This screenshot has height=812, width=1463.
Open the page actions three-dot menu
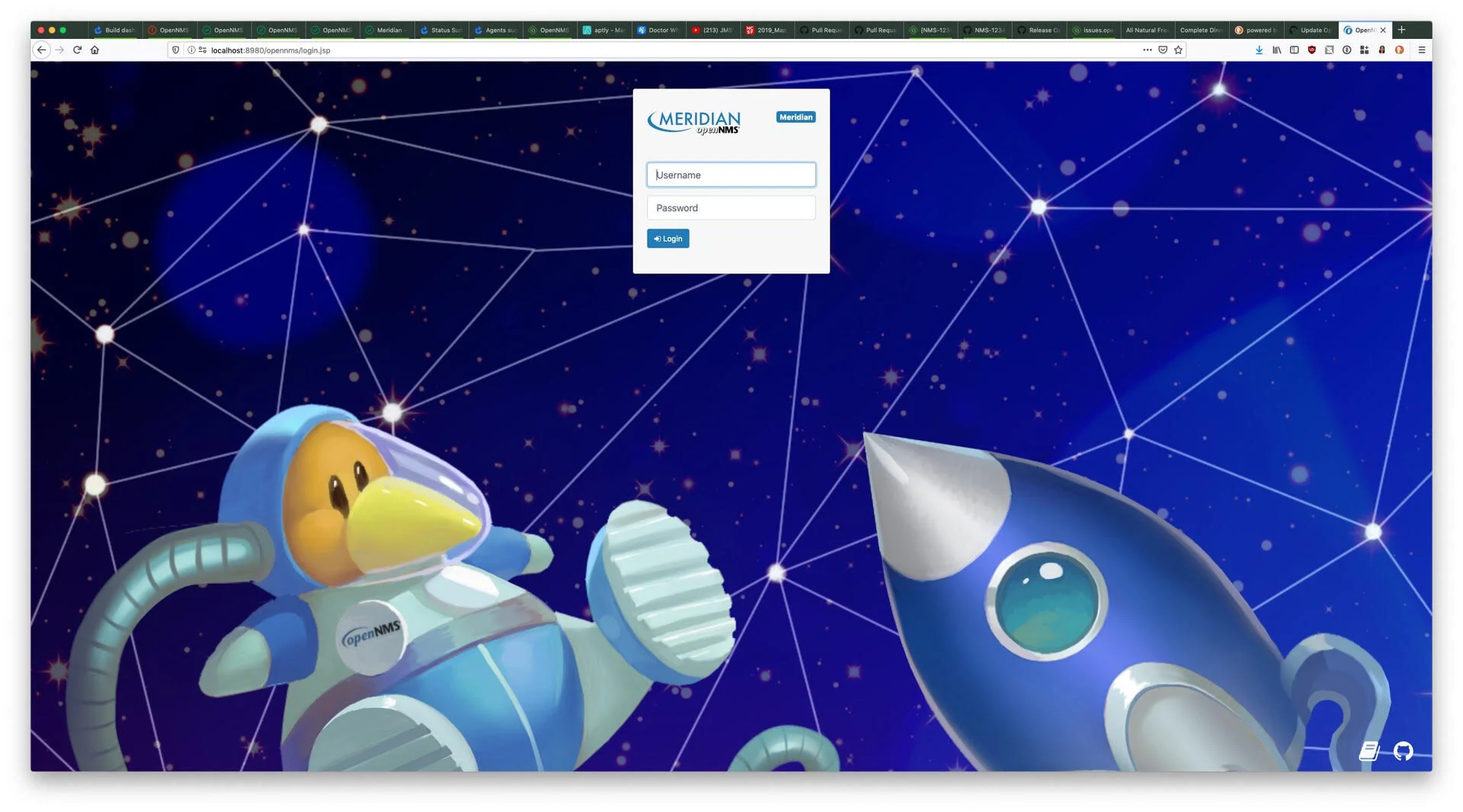[x=1147, y=50]
